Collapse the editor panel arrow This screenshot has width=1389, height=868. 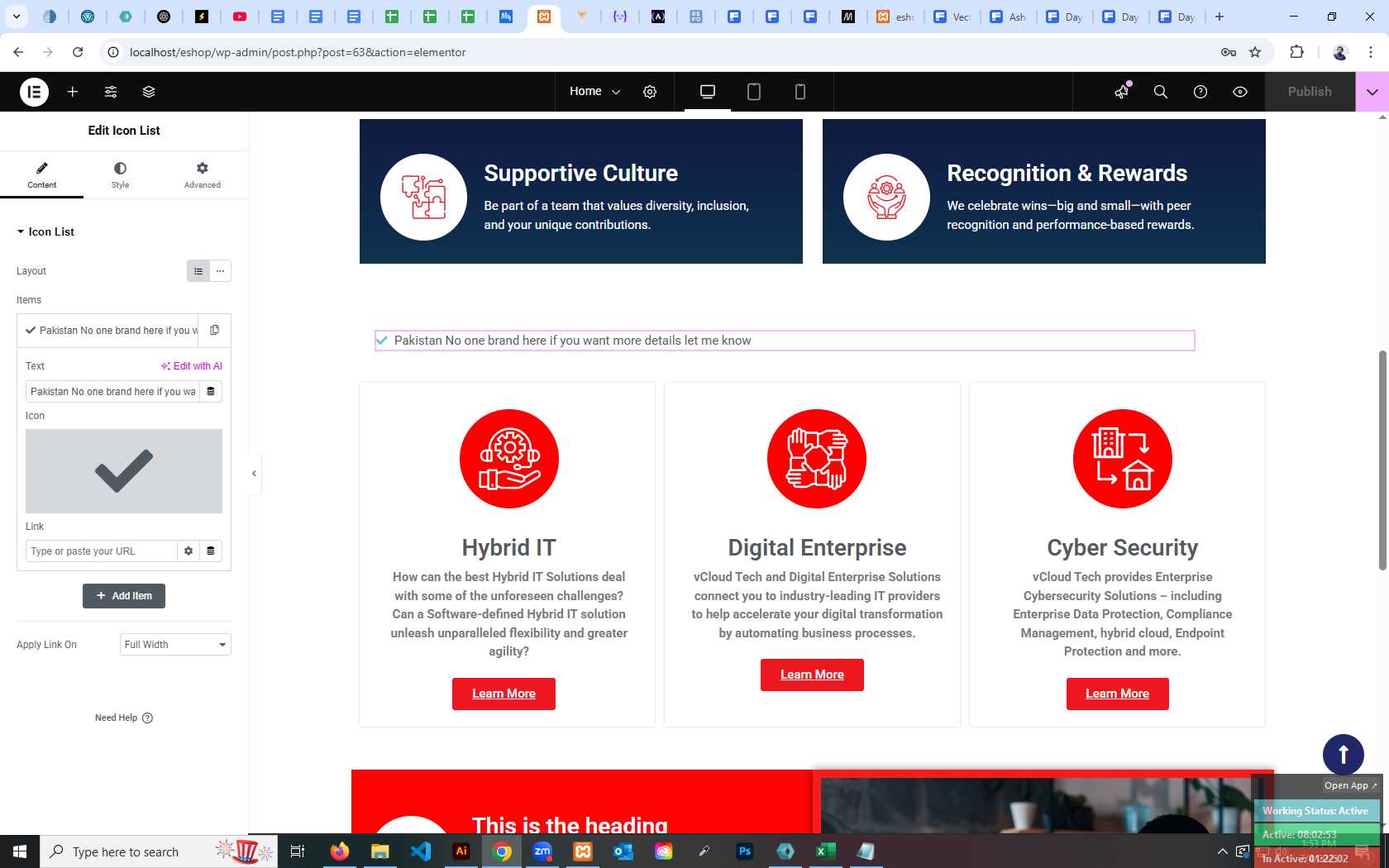point(254,474)
